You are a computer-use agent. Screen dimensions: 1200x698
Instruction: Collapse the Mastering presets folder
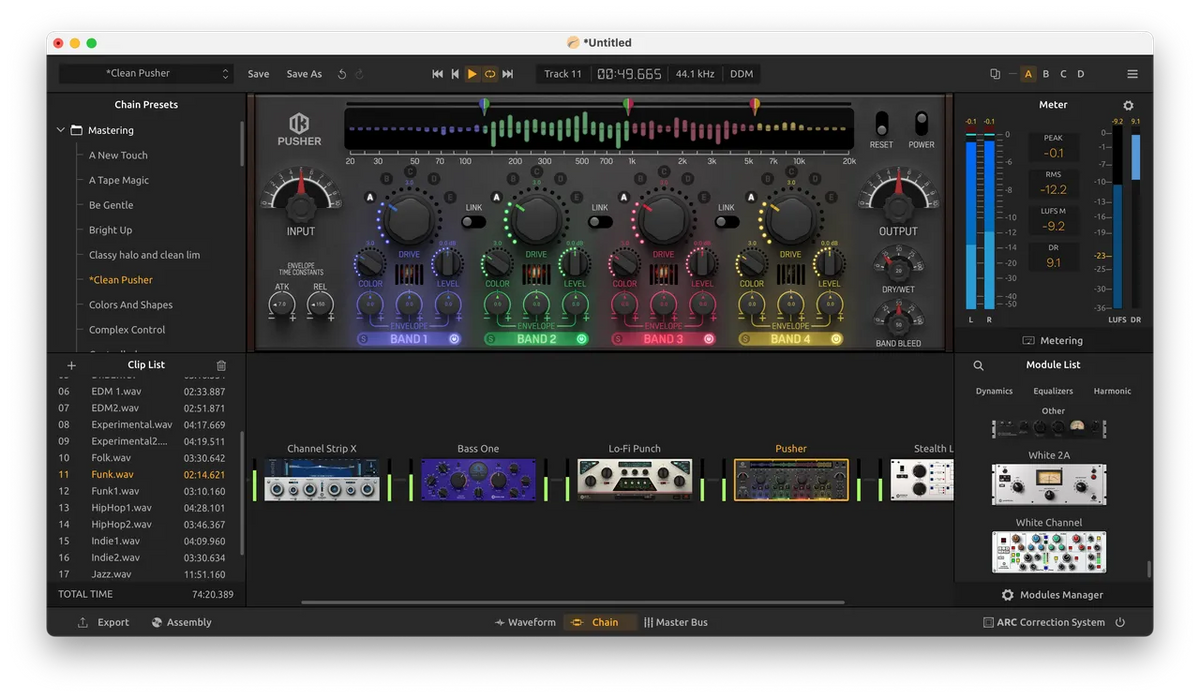pyautogui.click(x=60, y=130)
